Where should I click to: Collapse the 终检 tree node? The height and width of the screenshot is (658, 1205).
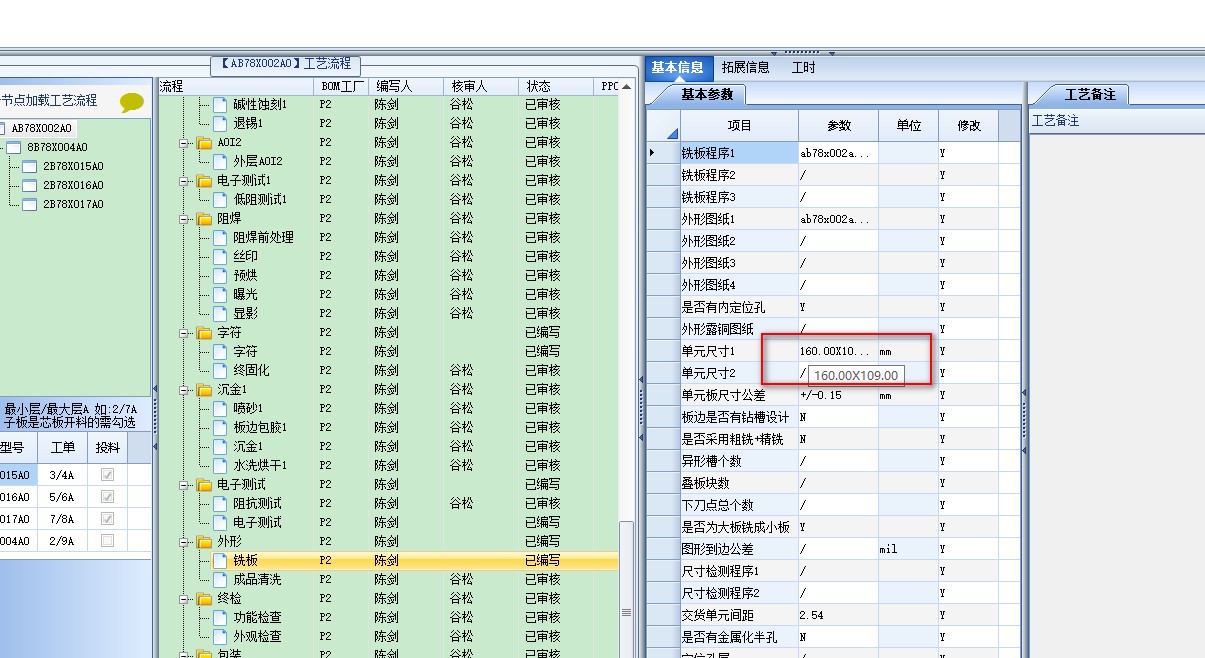pyautogui.click(x=184, y=599)
